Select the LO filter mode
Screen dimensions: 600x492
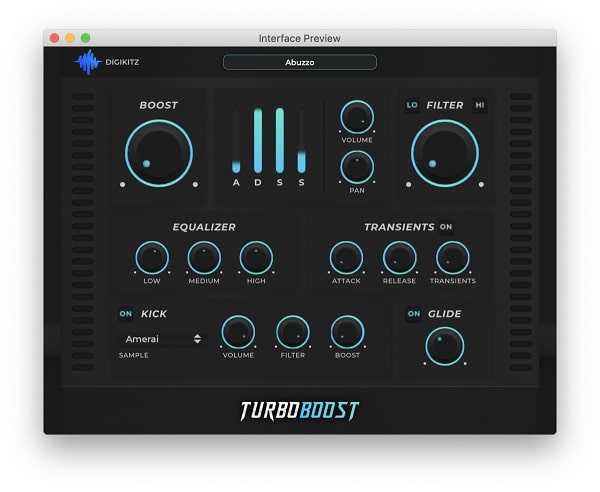tap(411, 105)
